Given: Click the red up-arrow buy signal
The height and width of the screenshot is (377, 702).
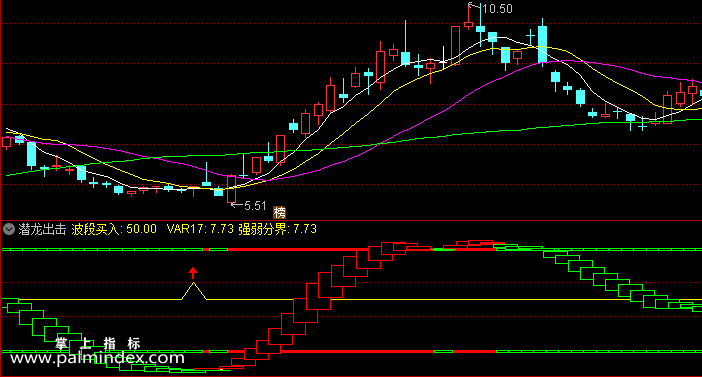Looking at the screenshot, I should point(193,273).
